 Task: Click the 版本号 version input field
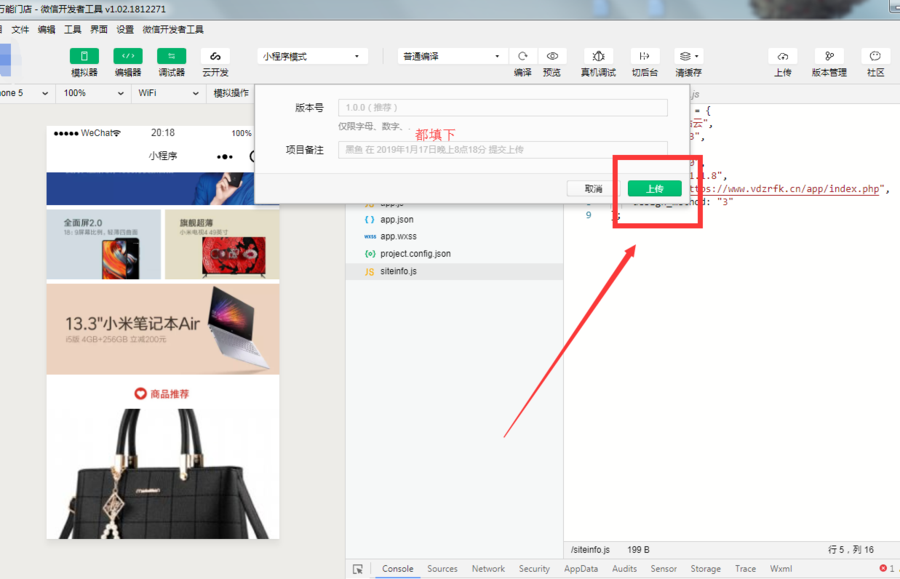click(503, 107)
